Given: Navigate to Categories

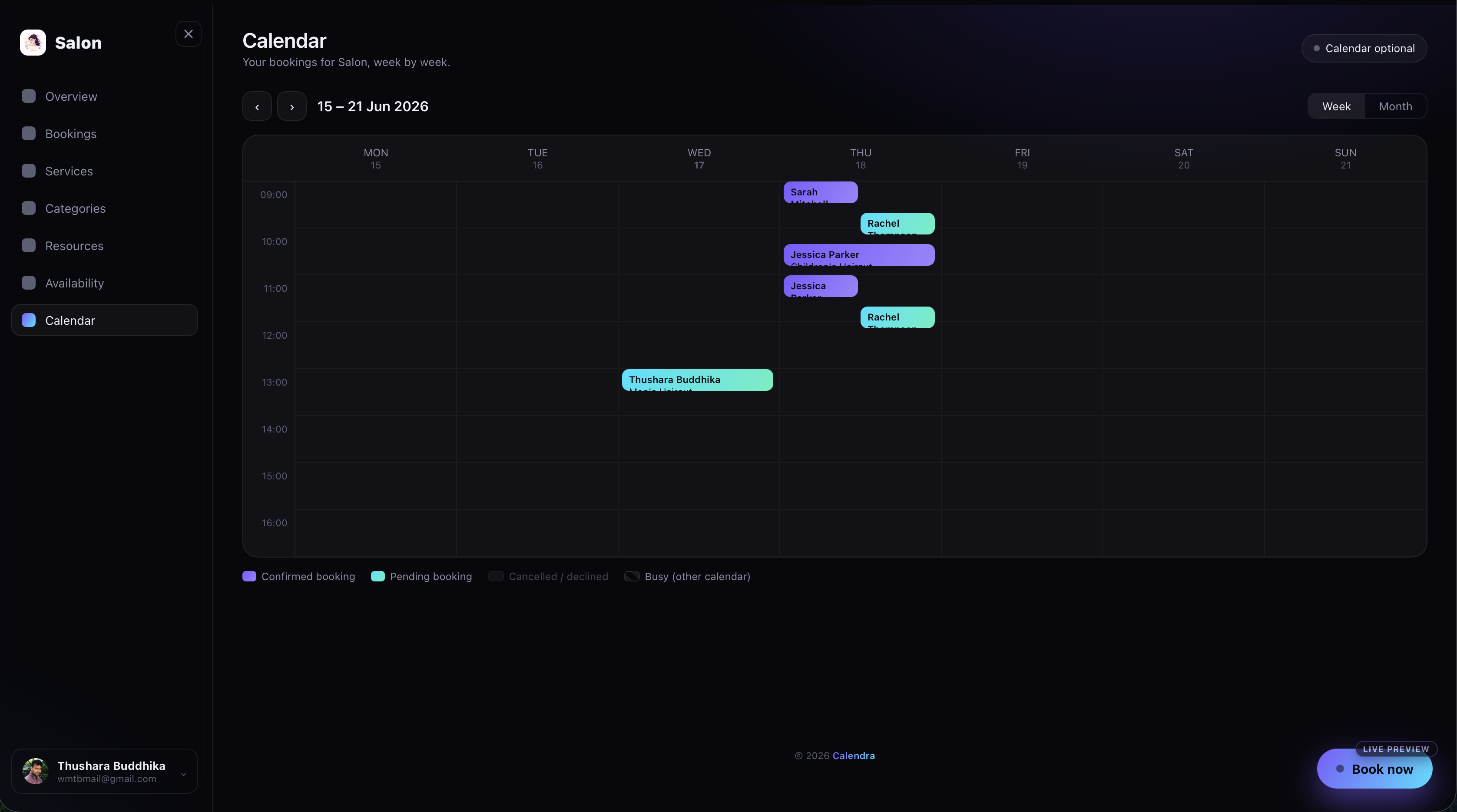Looking at the screenshot, I should (105, 208).
